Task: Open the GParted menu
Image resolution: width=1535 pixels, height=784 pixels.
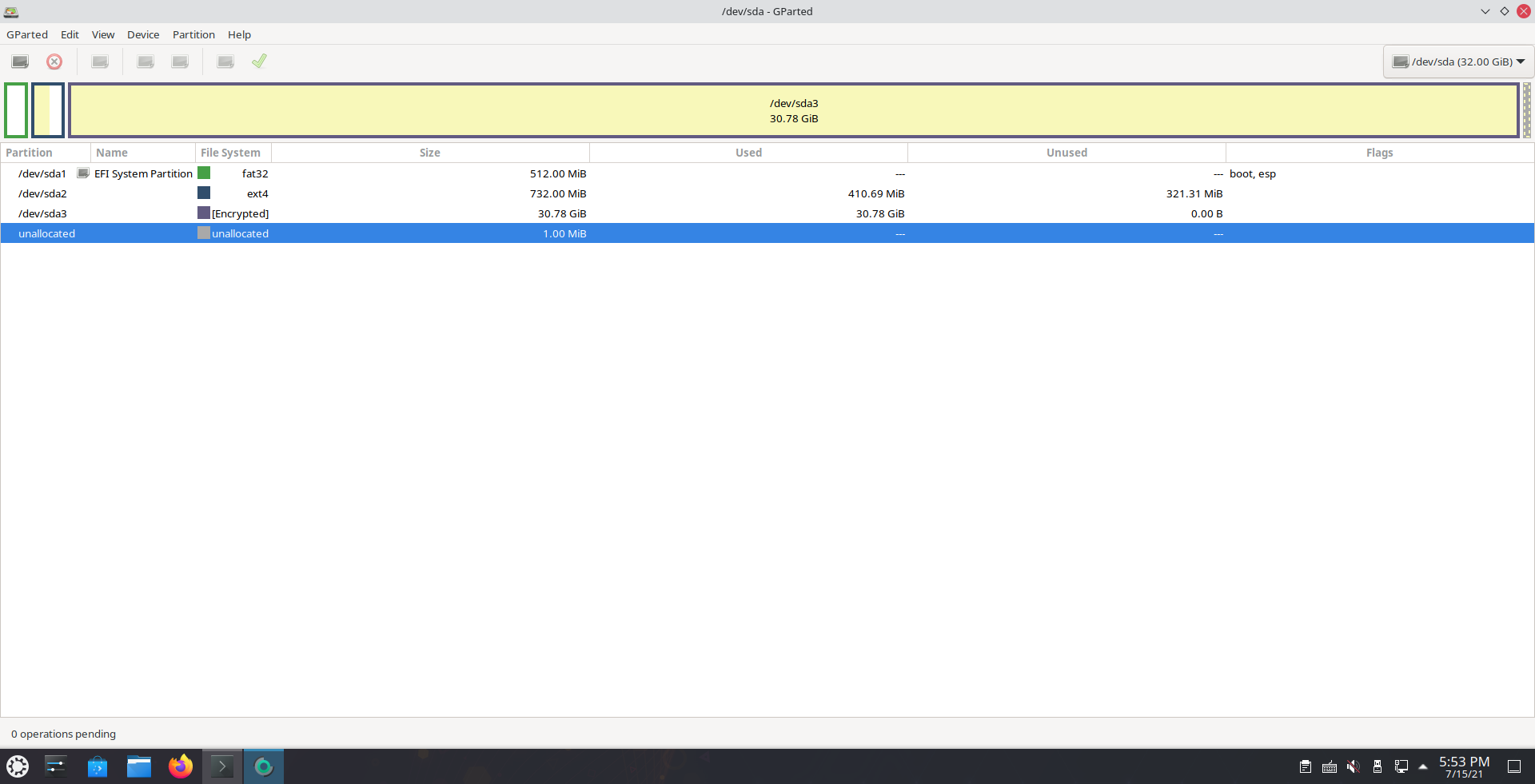Action: (x=27, y=34)
